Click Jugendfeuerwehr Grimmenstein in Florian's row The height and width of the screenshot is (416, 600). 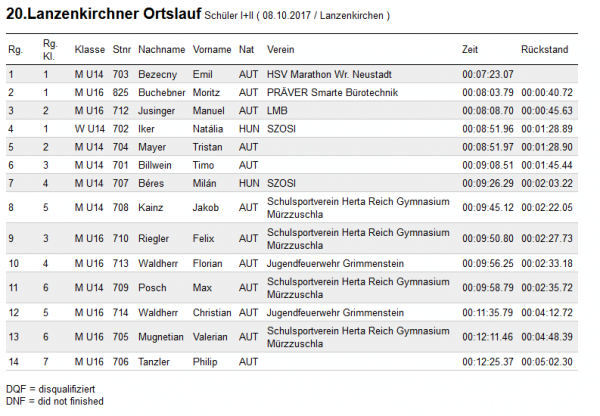coord(335,264)
